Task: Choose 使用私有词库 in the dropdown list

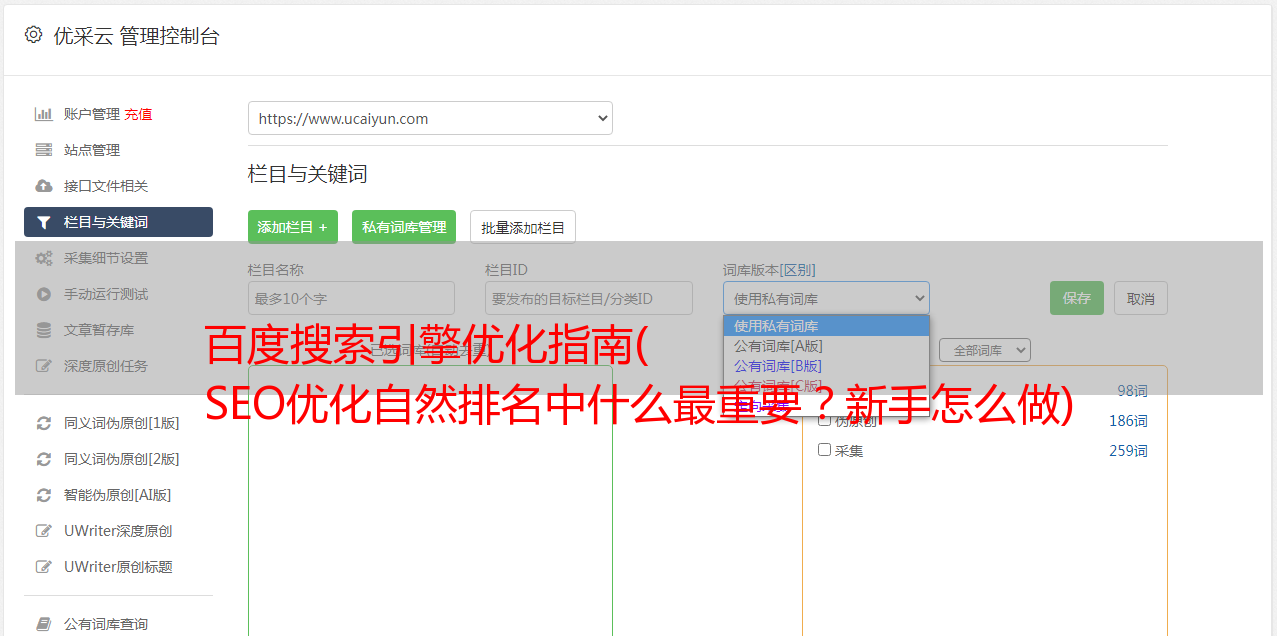Action: 826,326
